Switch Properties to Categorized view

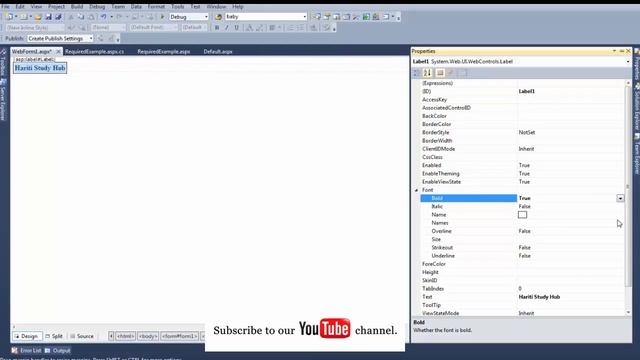point(417,73)
